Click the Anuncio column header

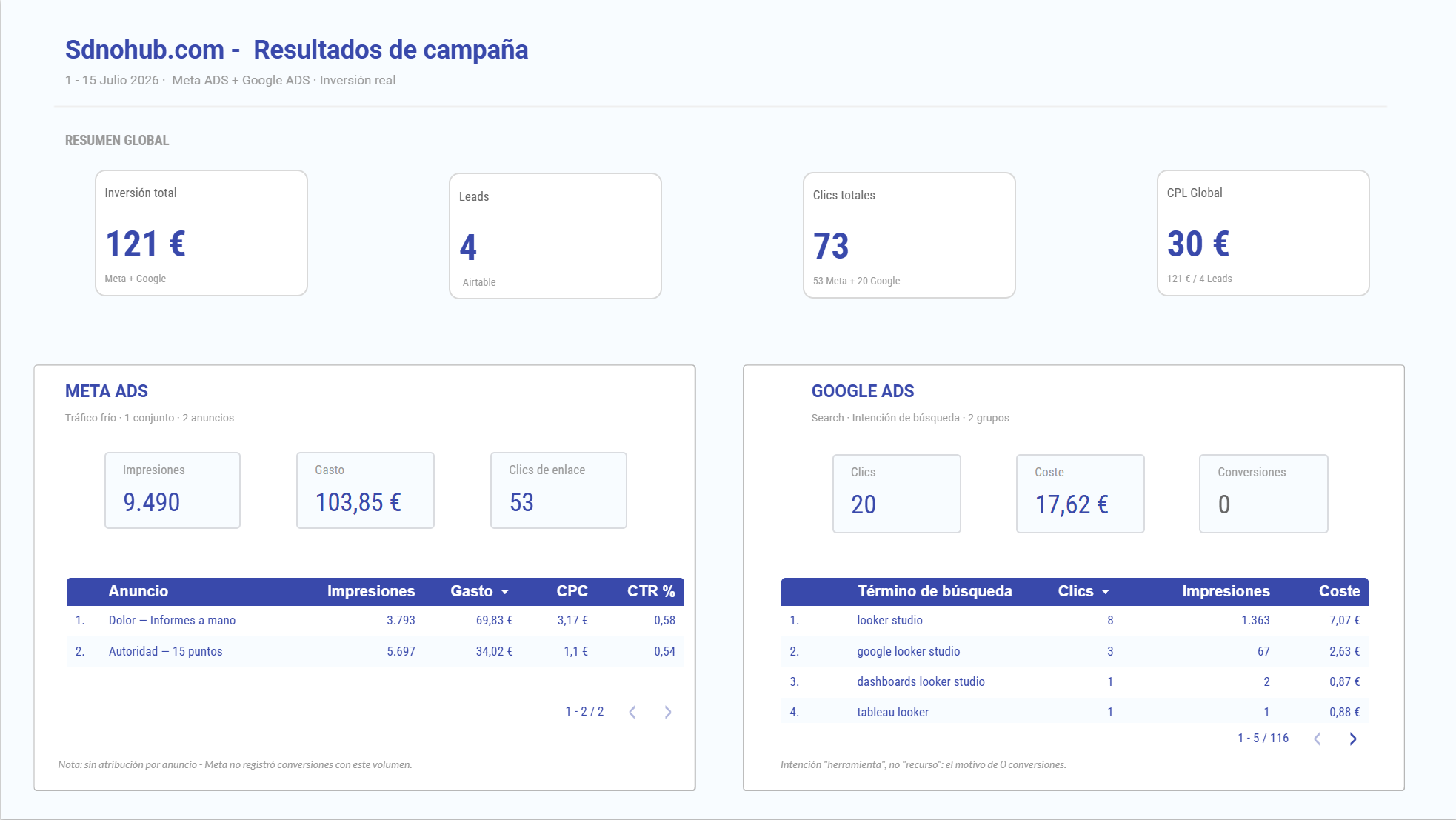pos(138,591)
